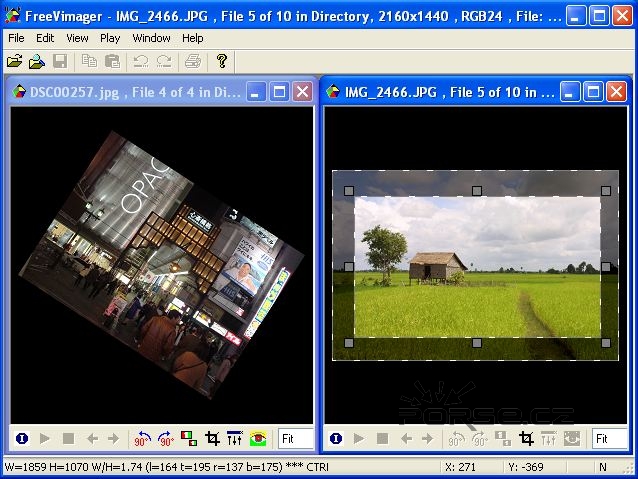Click the Help question mark icon
Viewport: 638px width, 479px height.
pyautogui.click(x=222, y=61)
